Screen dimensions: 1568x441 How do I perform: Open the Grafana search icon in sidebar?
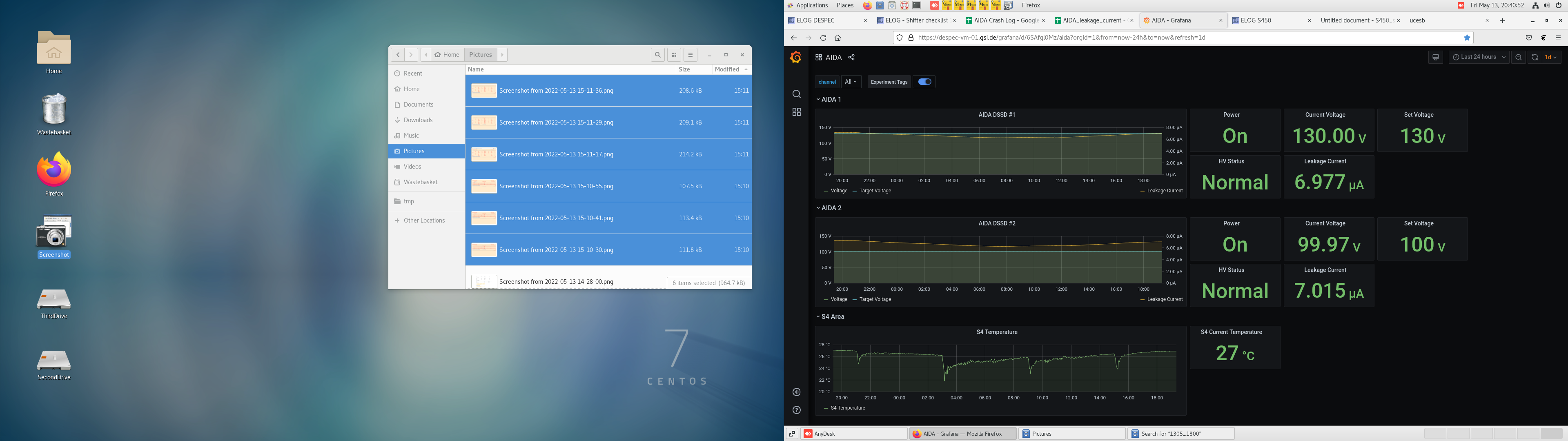[x=796, y=94]
